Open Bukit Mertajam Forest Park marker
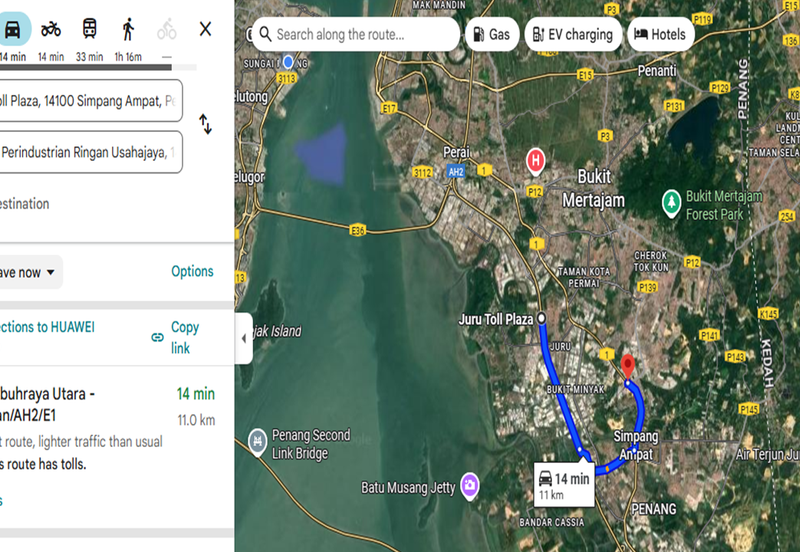The height and width of the screenshot is (552, 800). click(672, 202)
